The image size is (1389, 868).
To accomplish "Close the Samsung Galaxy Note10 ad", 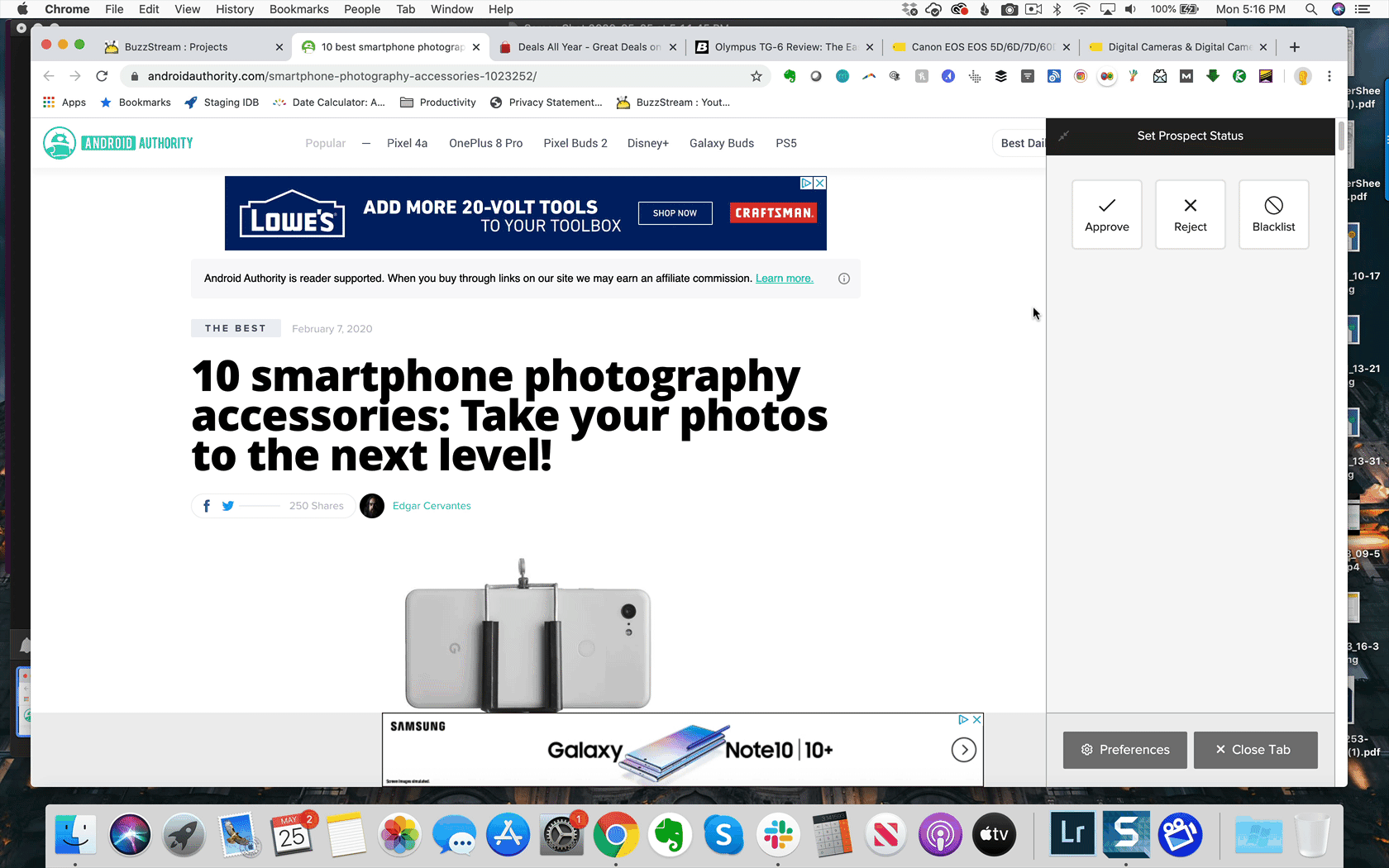I will pos(976,720).
